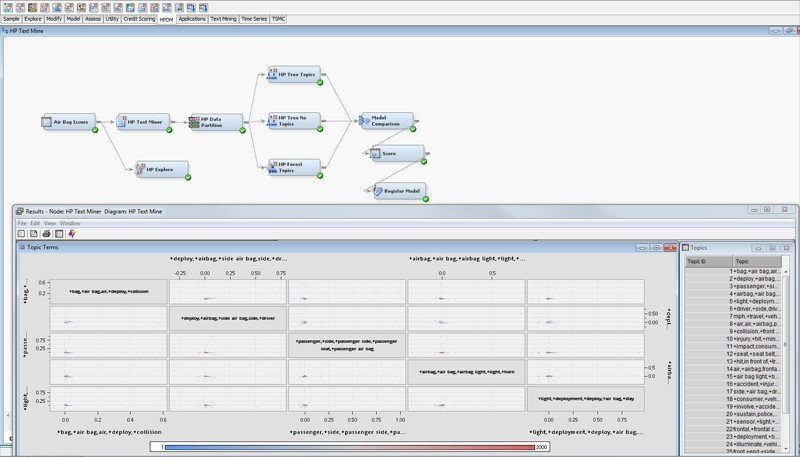The width and height of the screenshot is (800, 457).
Task: Open the Text Mining tab
Action: coord(223,19)
